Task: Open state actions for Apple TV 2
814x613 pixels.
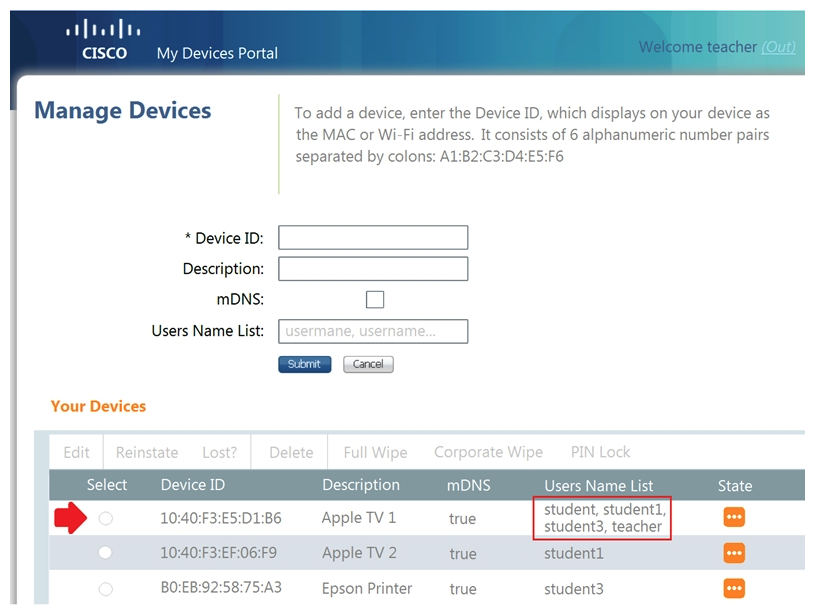Action: (734, 553)
